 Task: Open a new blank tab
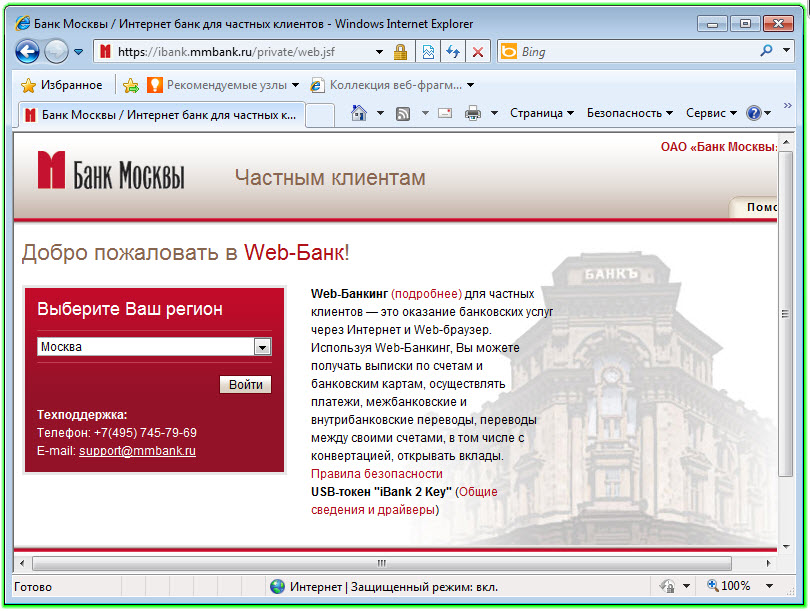click(x=320, y=115)
